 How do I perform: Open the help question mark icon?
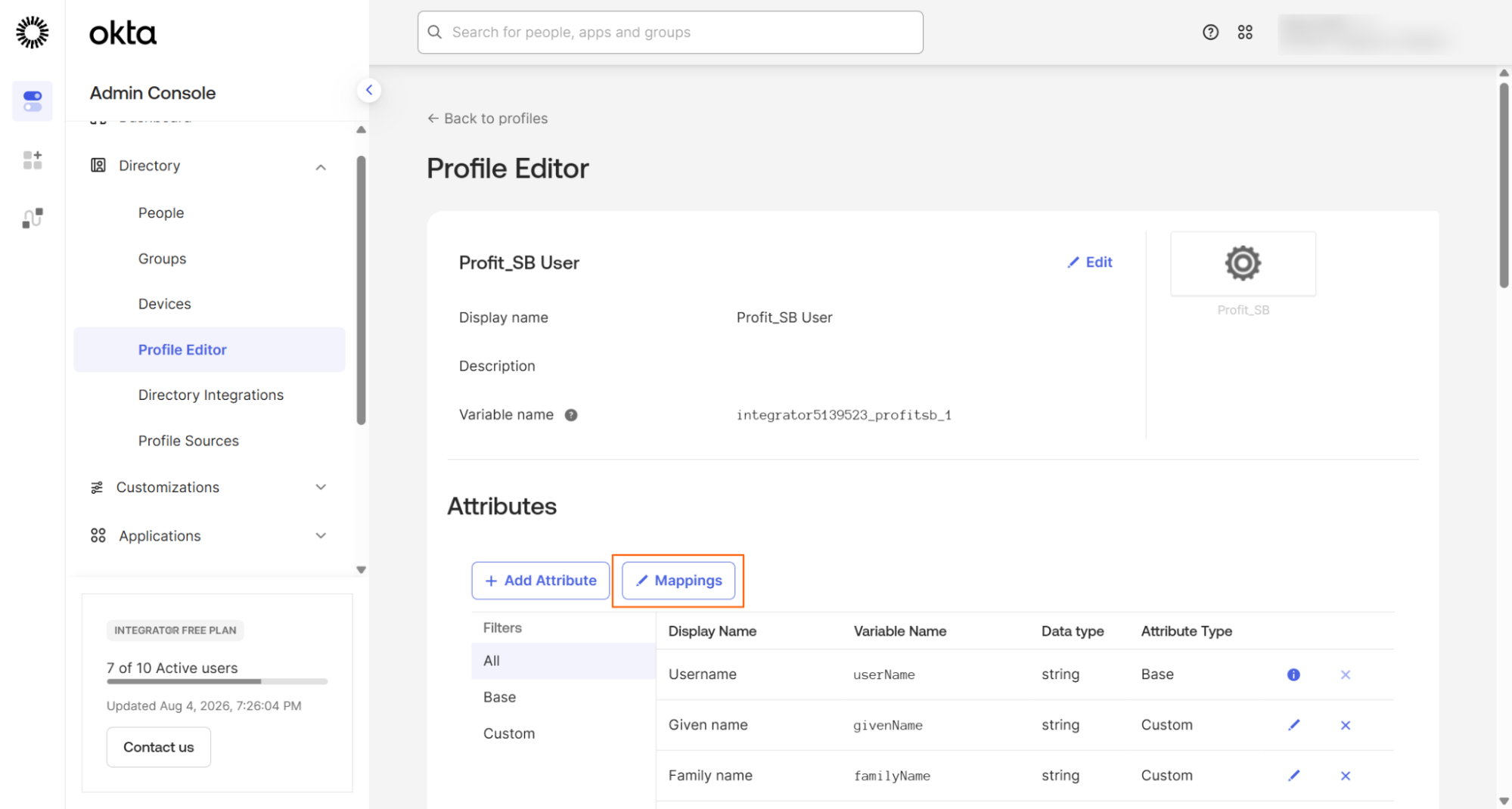(1210, 32)
